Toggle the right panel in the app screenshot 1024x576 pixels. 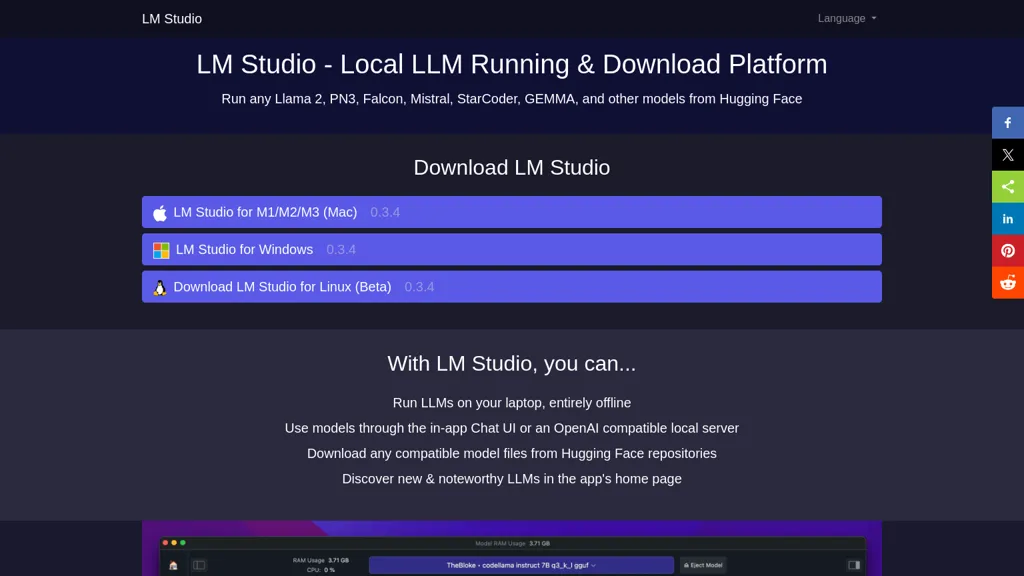tap(854, 565)
